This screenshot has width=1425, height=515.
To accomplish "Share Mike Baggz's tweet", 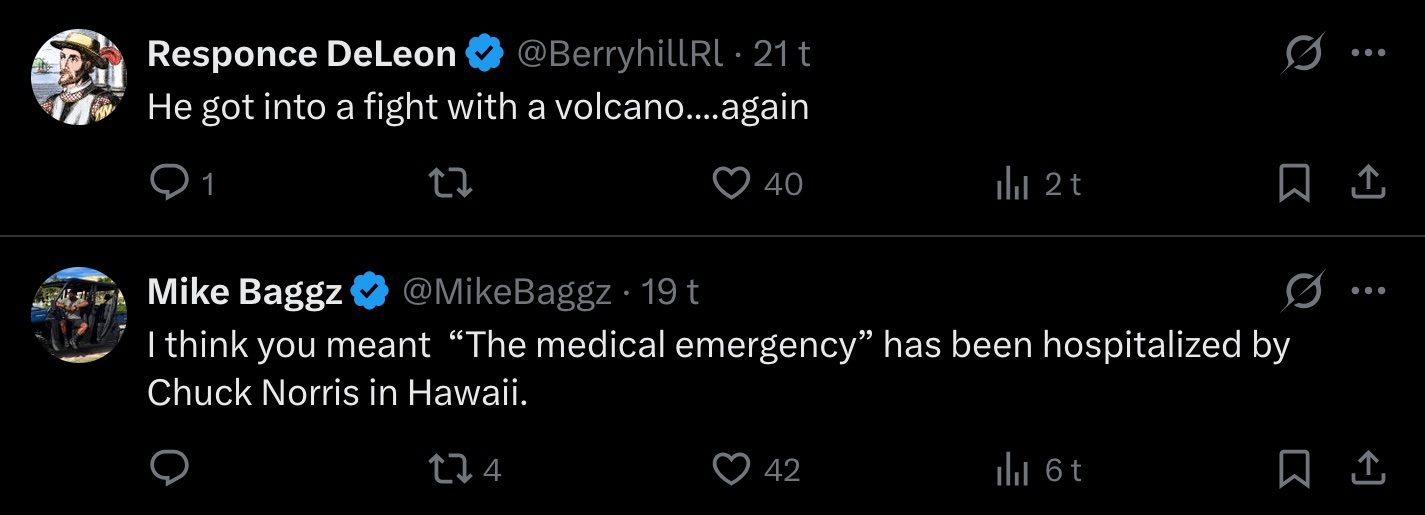I will pyautogui.click(x=1368, y=469).
